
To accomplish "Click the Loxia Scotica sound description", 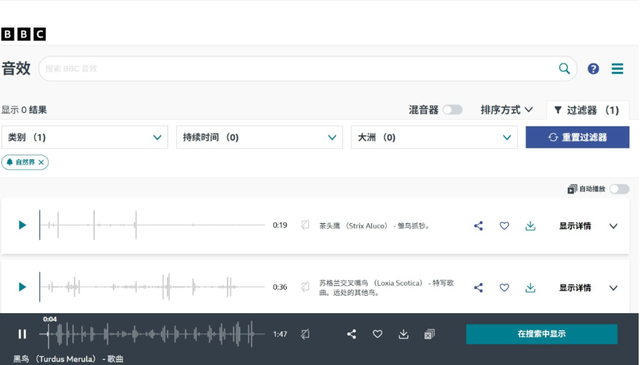I will (386, 288).
